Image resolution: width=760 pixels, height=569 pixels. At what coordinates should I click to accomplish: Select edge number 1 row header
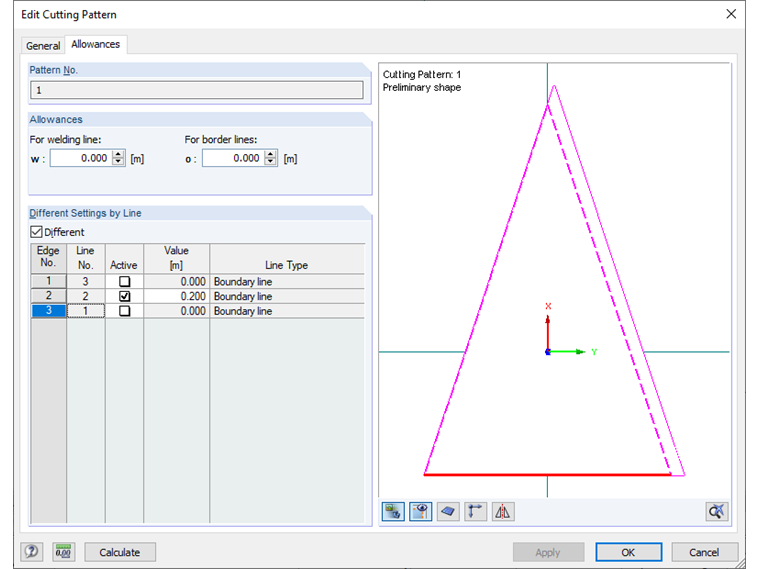[48, 281]
